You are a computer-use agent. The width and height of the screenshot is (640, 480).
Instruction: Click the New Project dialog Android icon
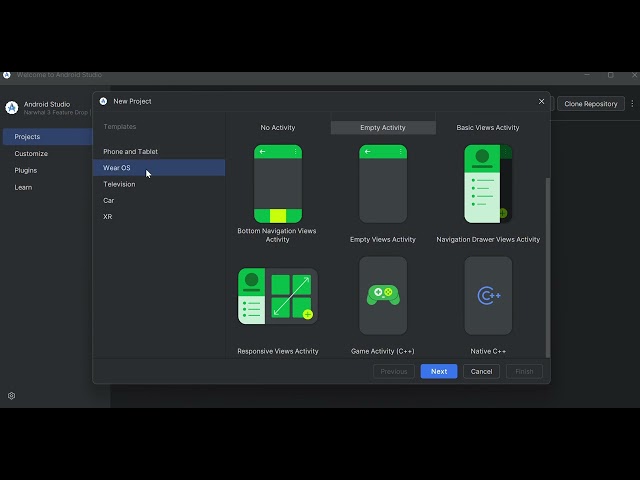[x=103, y=101]
